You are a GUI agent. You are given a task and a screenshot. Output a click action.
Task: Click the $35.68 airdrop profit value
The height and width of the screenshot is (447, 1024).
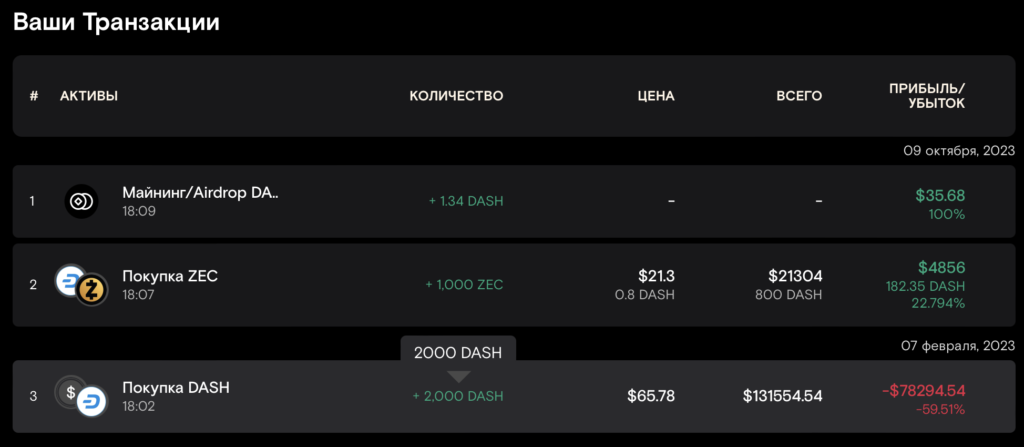pos(940,194)
